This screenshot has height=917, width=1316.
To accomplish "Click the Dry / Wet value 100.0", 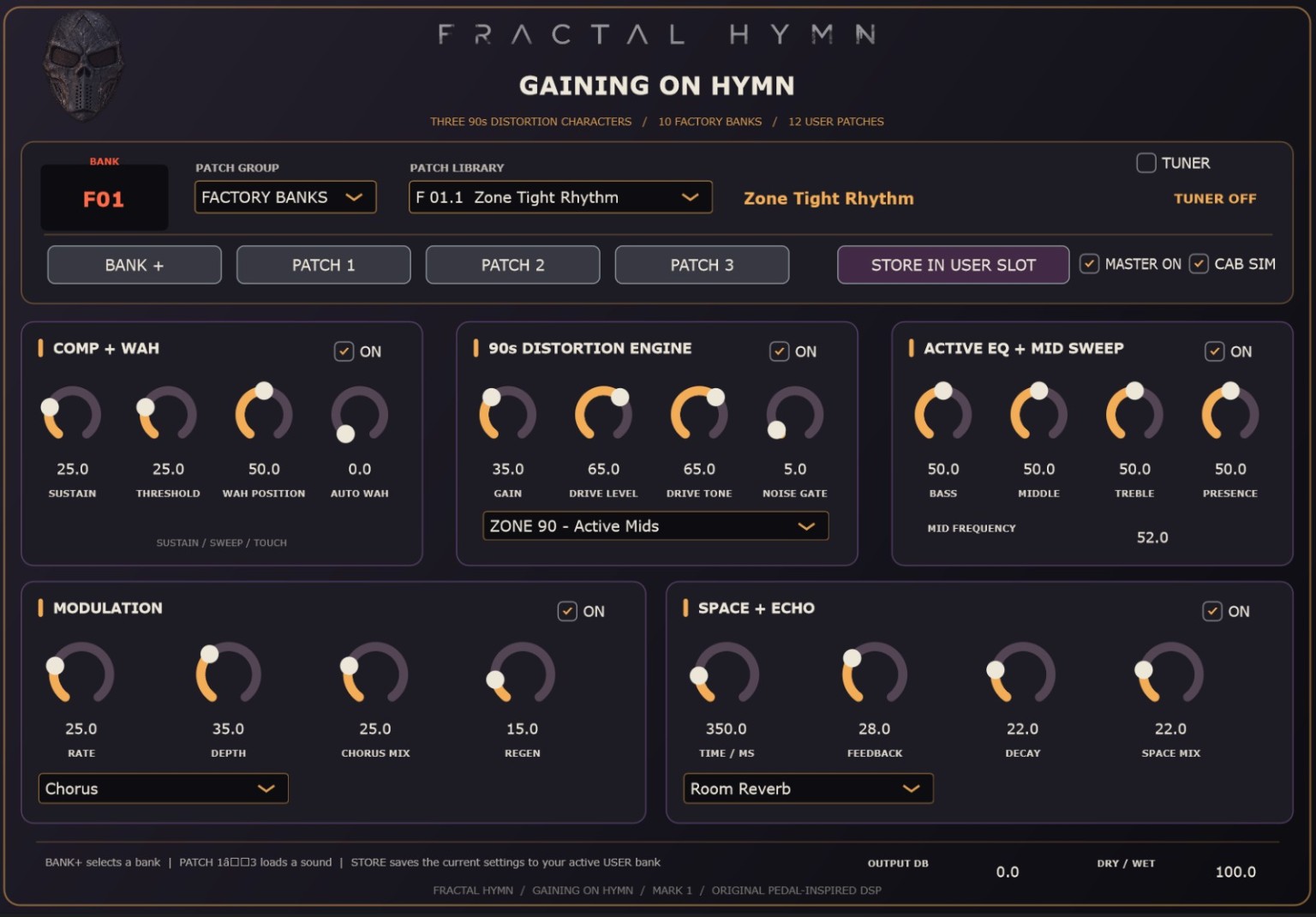I will click(x=1235, y=872).
